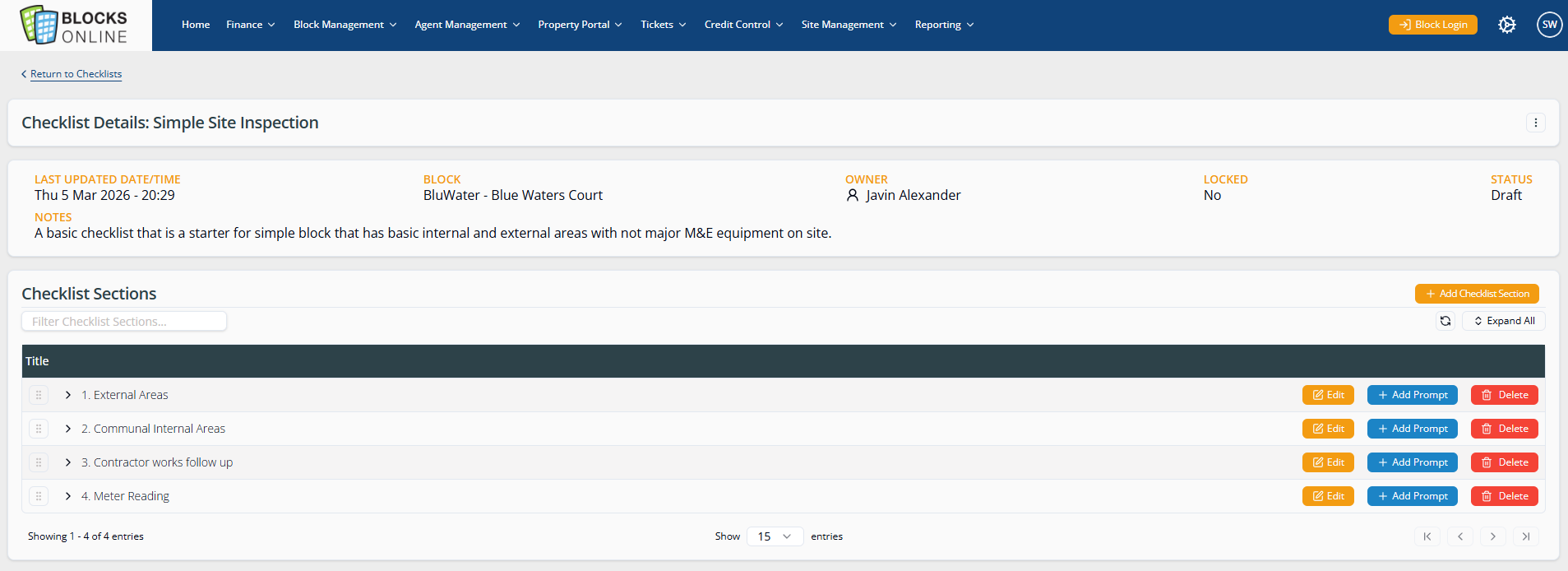The width and height of the screenshot is (1568, 571).
Task: Click Add Checklist Section button
Action: tap(1476, 294)
